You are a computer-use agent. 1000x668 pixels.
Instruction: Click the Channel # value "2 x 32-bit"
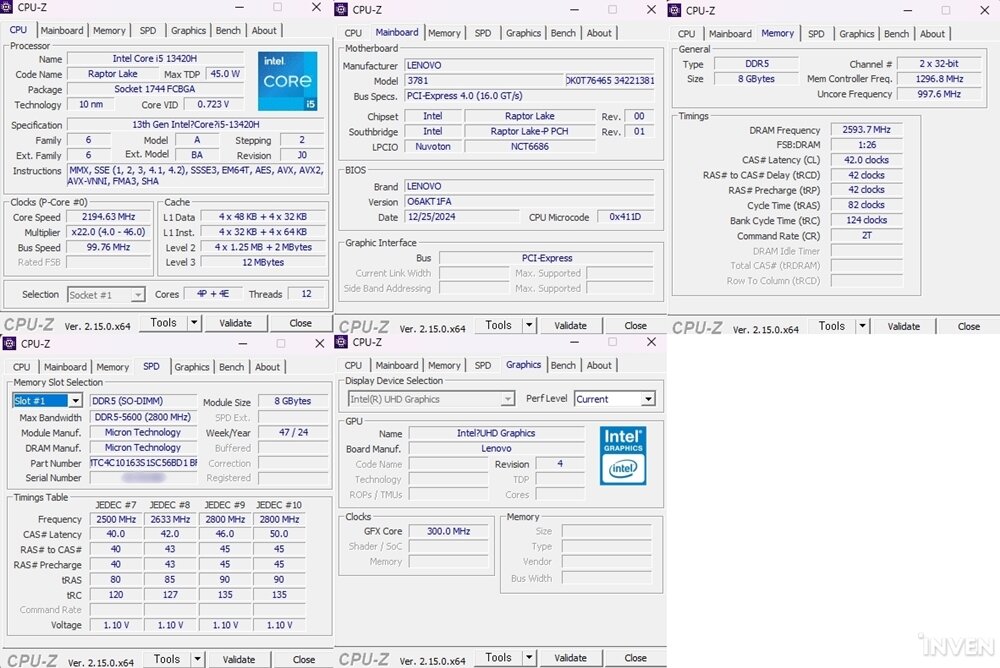[x=939, y=64]
